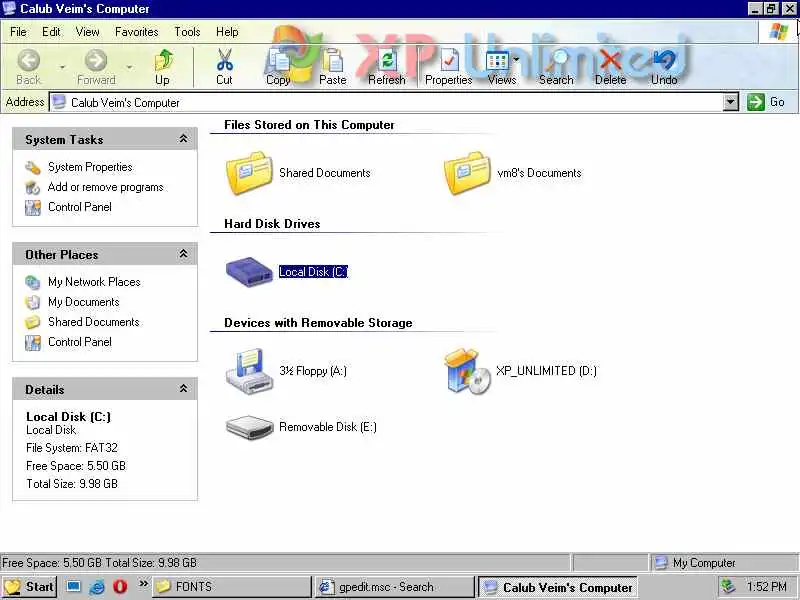Open the vm8's Documents folder icon

pos(467,173)
